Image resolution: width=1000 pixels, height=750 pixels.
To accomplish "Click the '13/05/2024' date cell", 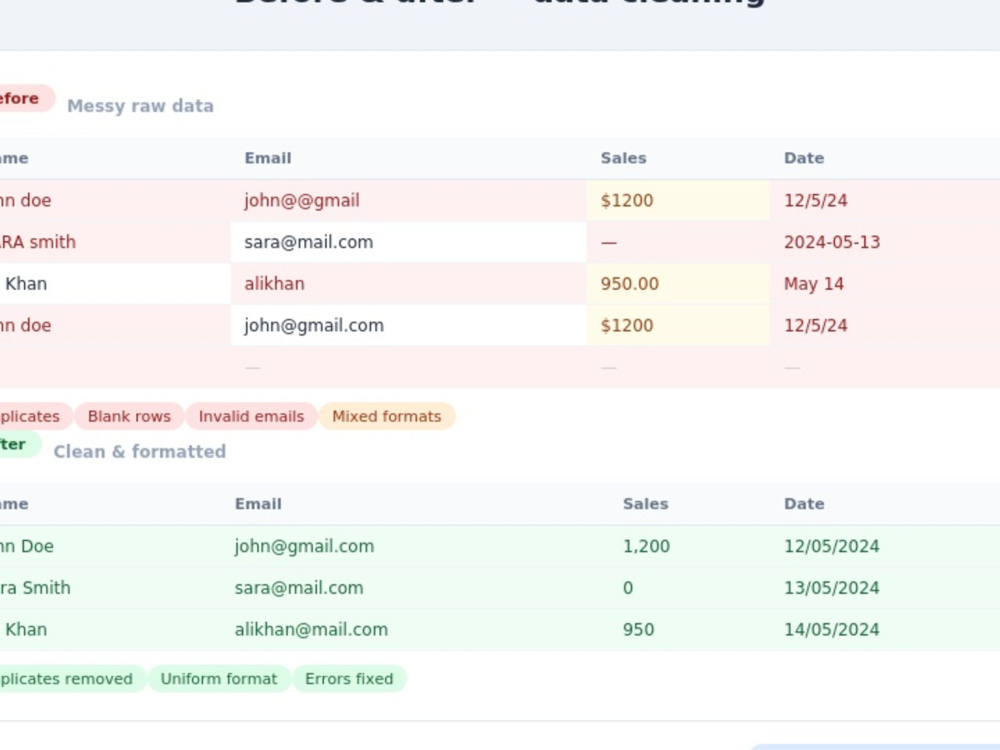I will coord(885,588).
